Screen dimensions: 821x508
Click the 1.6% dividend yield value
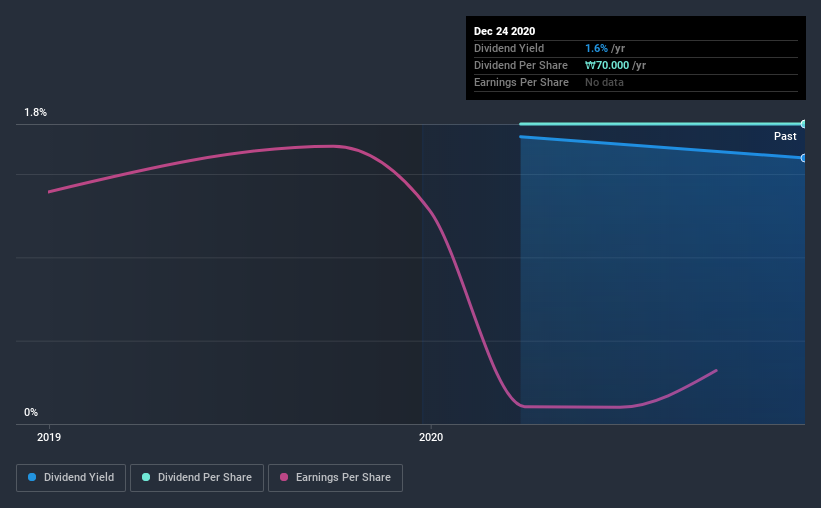point(596,48)
